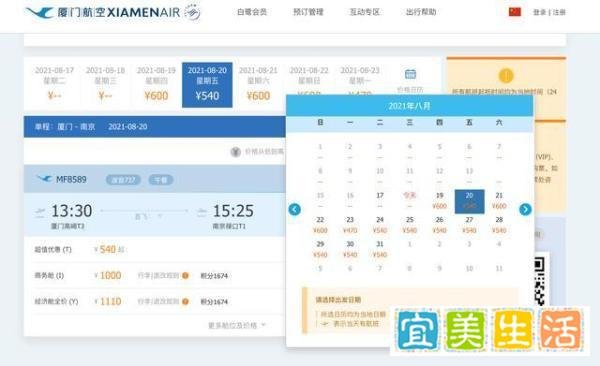Pick August 19 ¥600 in the calendar
The image size is (600, 366).
[x=439, y=201]
